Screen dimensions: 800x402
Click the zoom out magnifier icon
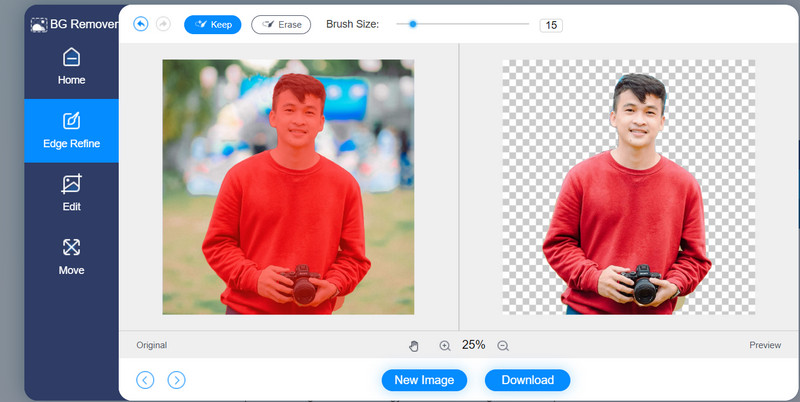(503, 345)
